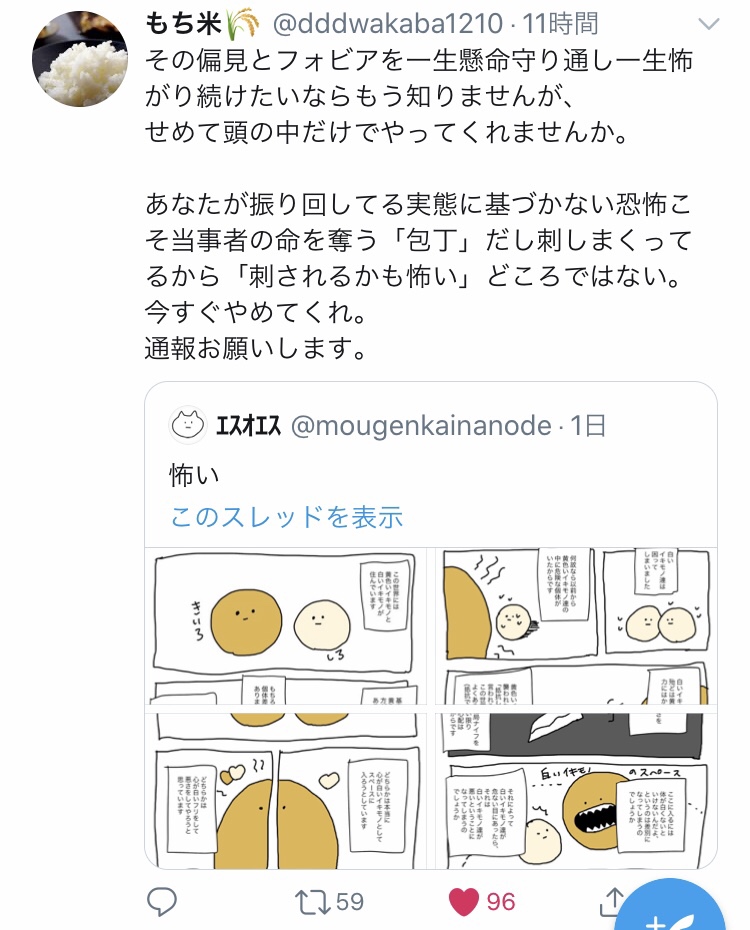Tap the もち米 display name

(x=183, y=24)
